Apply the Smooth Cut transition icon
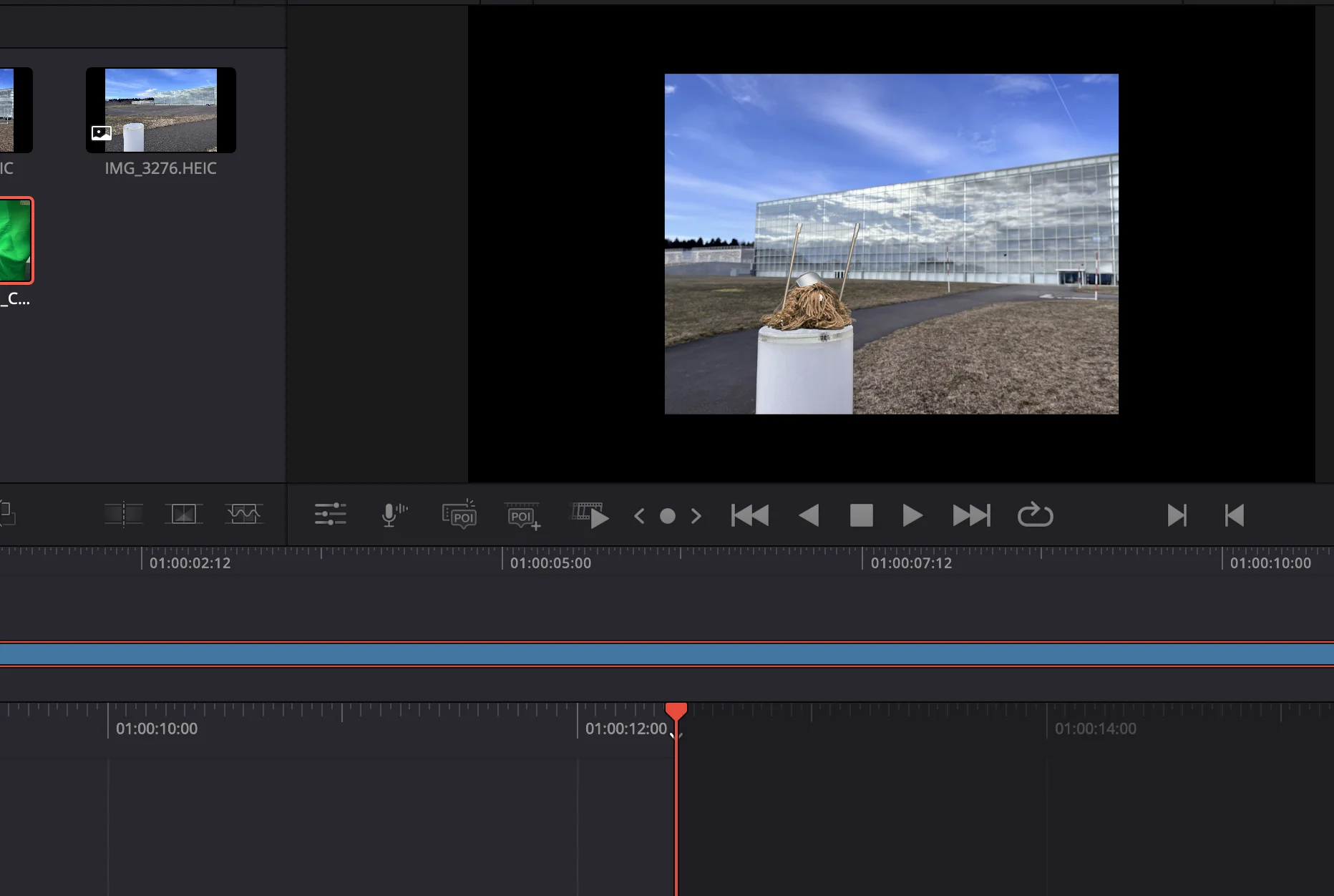The height and width of the screenshot is (896, 1334). (244, 514)
